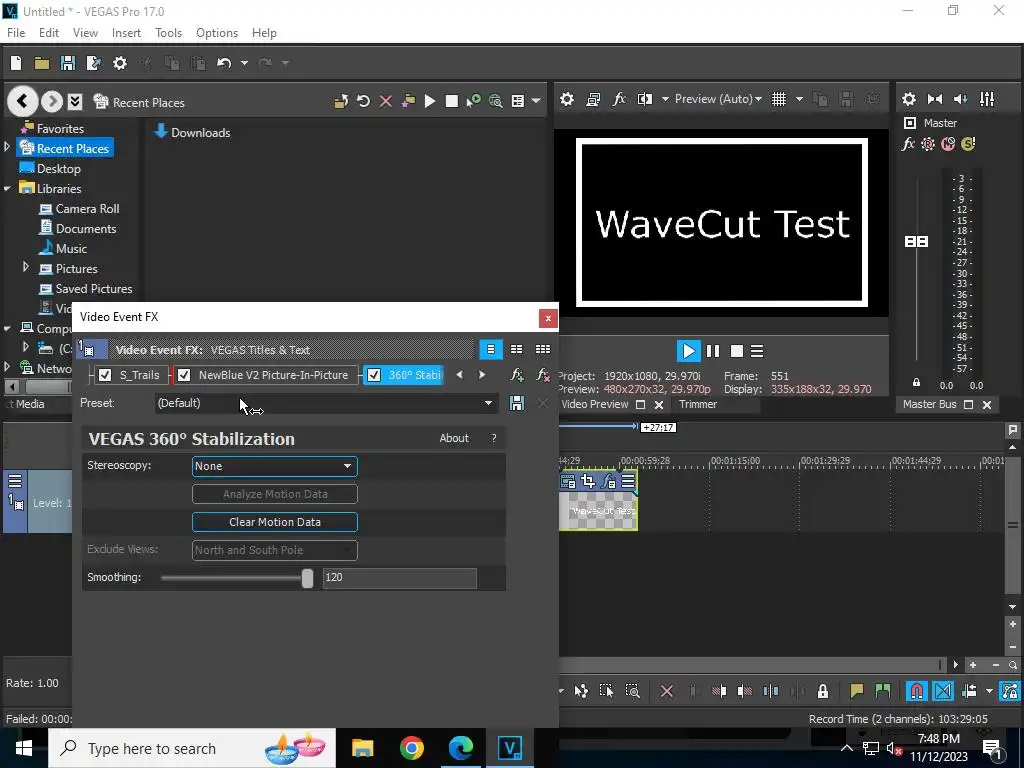1024x768 pixels.
Task: Adjust the Smoothing slider handle
Action: coord(307,578)
